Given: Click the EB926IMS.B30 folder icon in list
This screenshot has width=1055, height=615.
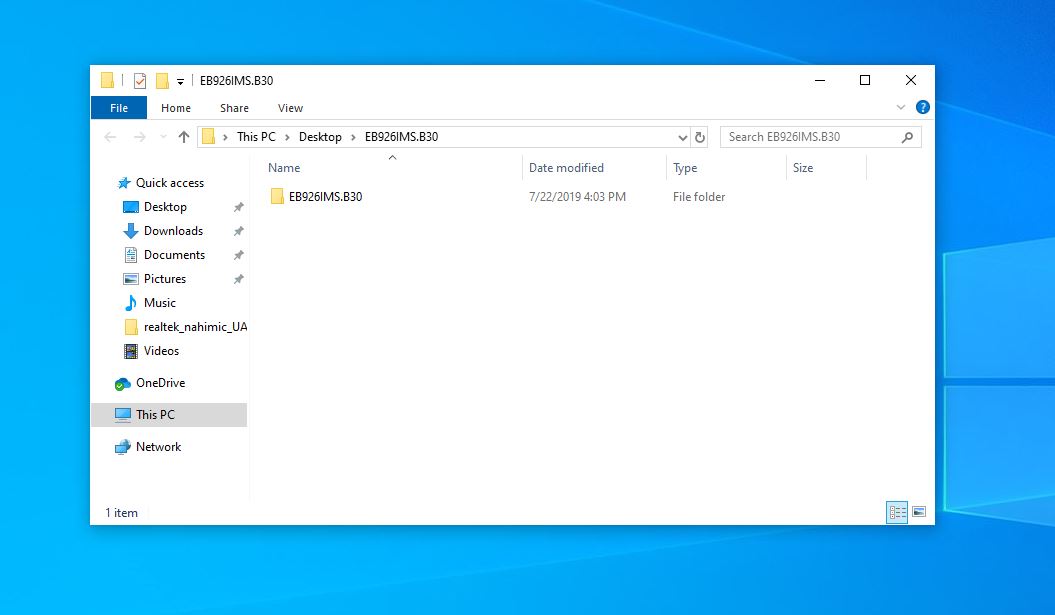Looking at the screenshot, I should (277, 196).
